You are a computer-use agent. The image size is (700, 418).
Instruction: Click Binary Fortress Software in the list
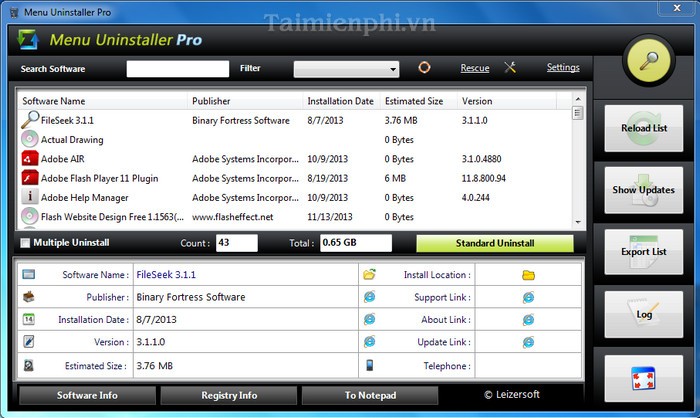pos(241,121)
